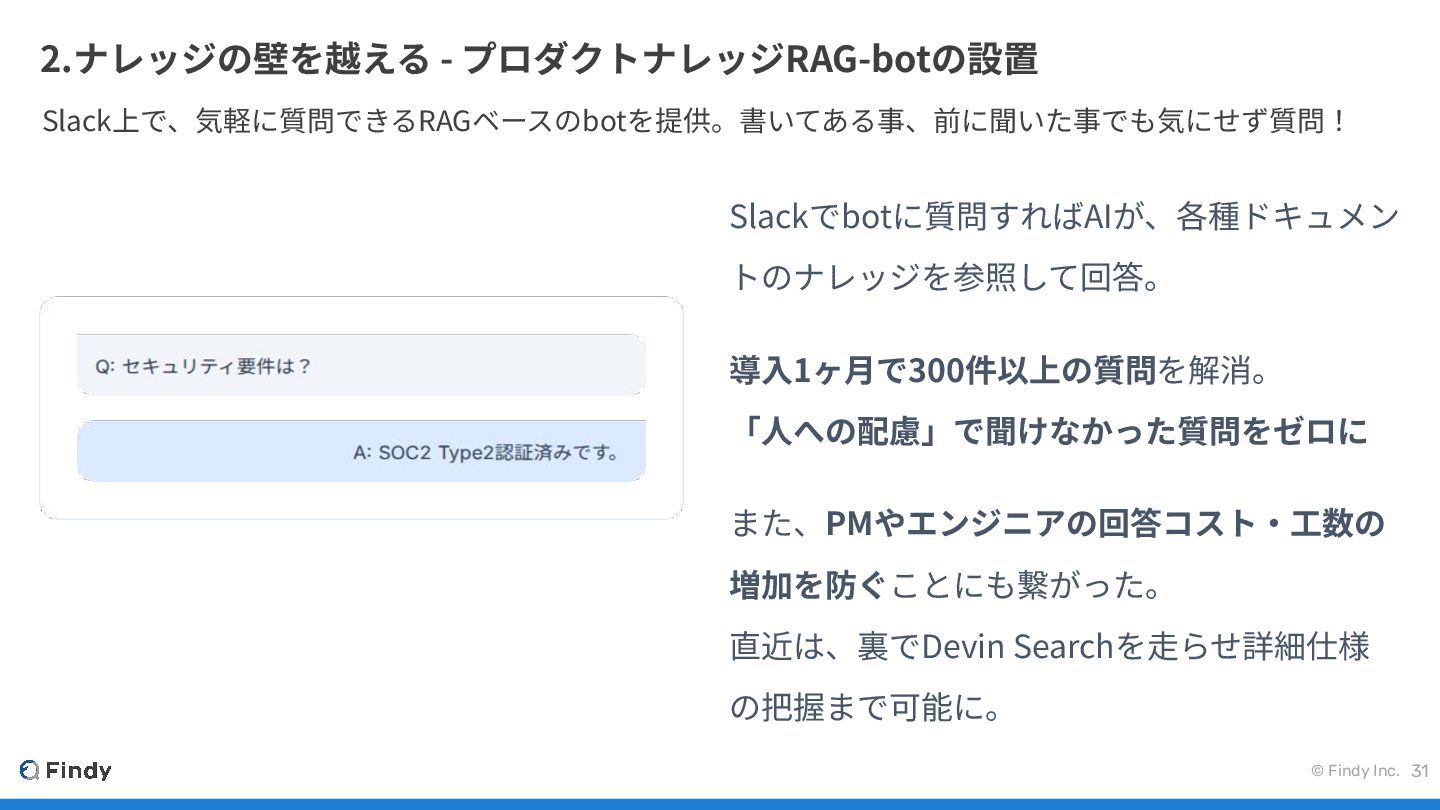The image size is (1440, 810).
Task: Click the text '増加を防ぐことにも繋がった。'
Action: [947, 585]
